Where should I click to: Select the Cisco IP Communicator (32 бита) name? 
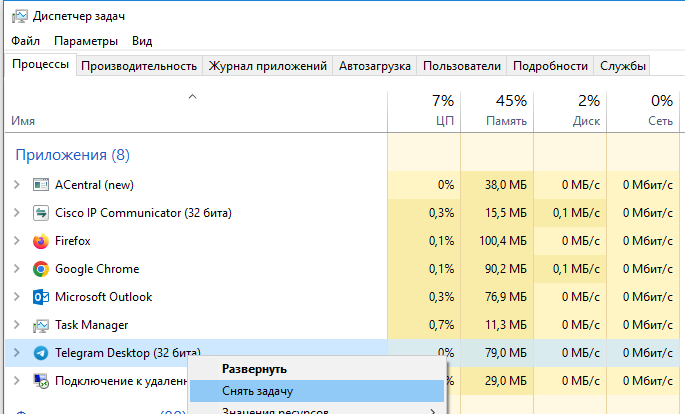tap(143, 213)
